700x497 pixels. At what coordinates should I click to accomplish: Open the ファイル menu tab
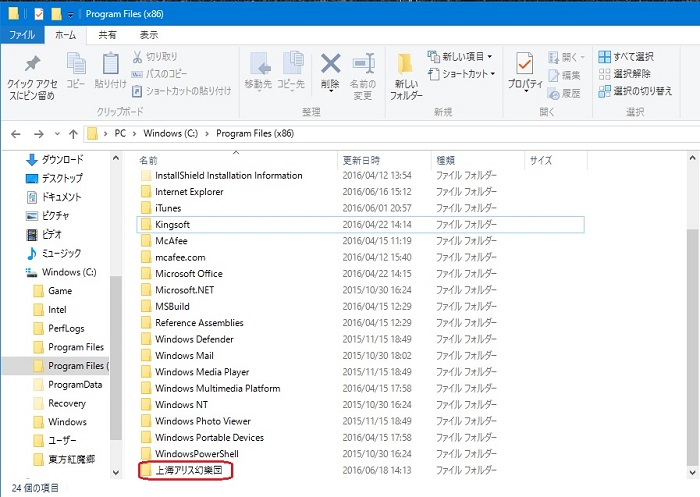click(22, 35)
